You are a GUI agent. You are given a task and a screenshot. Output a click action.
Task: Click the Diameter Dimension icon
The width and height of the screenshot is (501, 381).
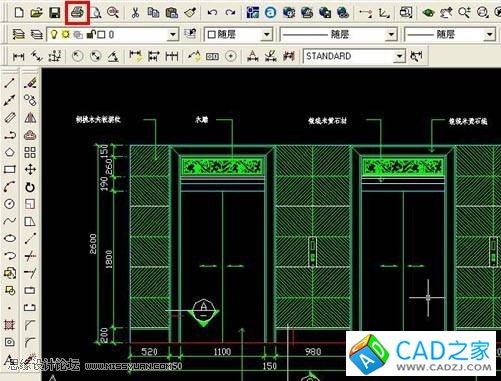coord(95,56)
